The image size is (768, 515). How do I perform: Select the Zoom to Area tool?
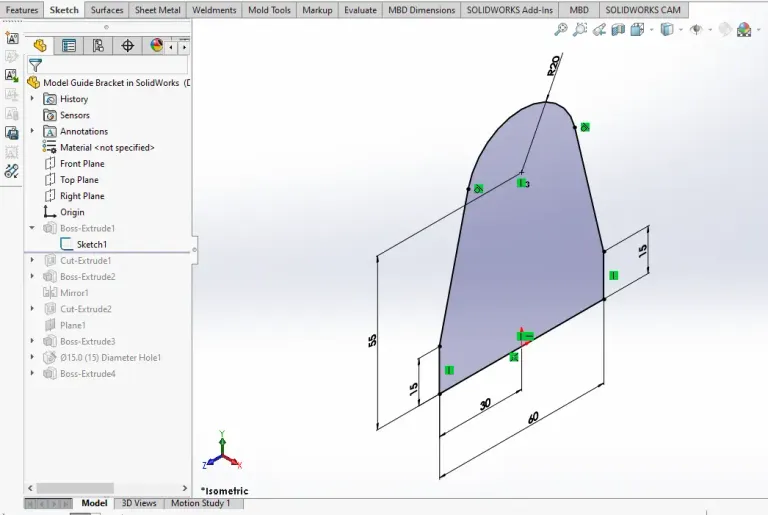(580, 30)
